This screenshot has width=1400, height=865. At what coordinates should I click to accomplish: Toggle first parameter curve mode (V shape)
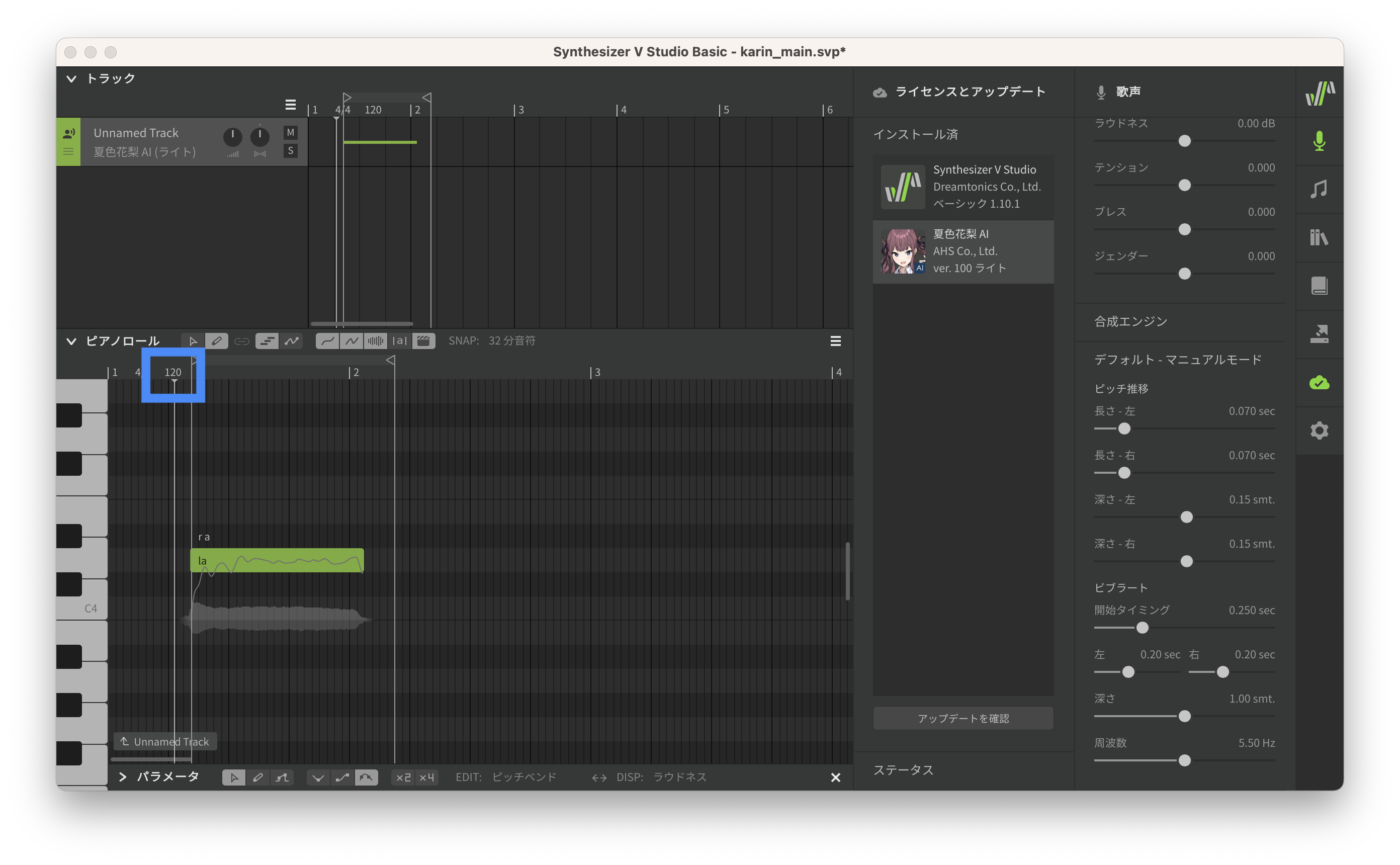point(318,777)
